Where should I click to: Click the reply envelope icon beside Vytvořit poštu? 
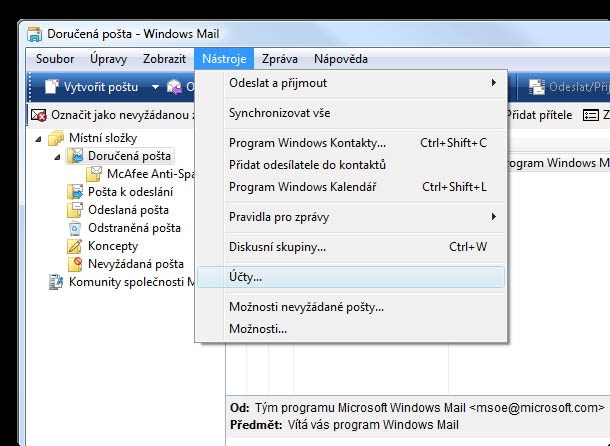click(174, 86)
